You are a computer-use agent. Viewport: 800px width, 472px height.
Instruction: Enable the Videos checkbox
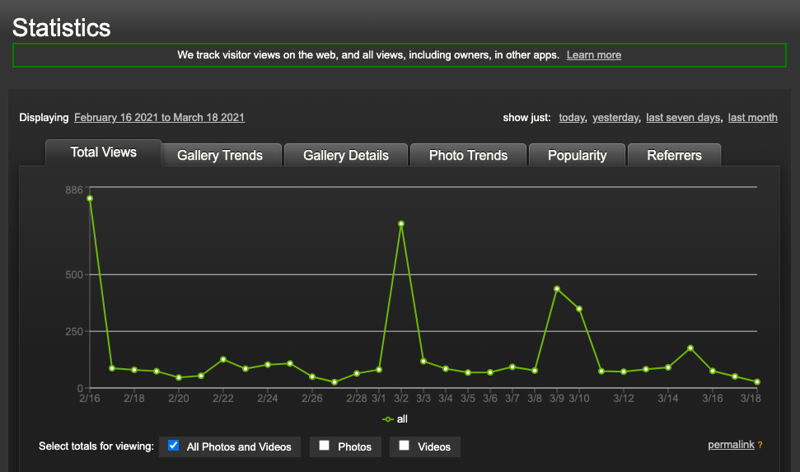coord(404,446)
